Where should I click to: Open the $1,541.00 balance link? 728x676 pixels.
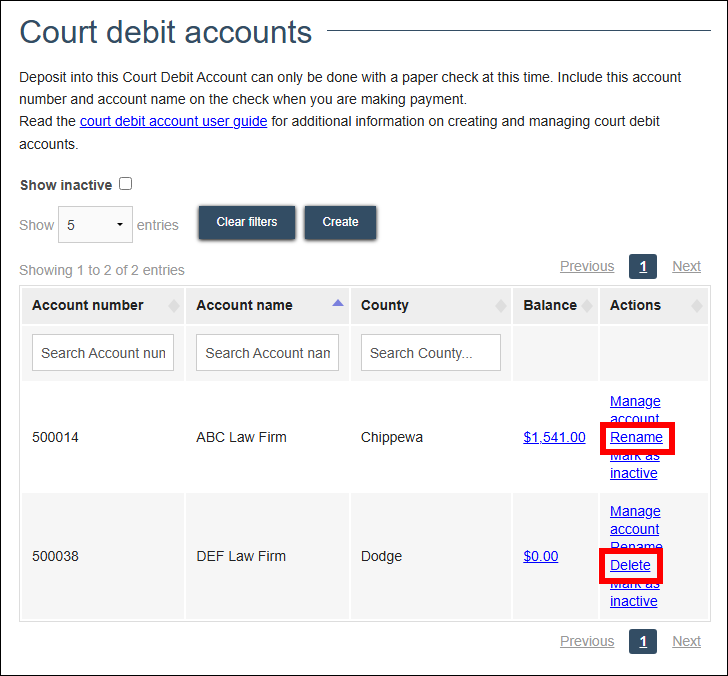(554, 437)
